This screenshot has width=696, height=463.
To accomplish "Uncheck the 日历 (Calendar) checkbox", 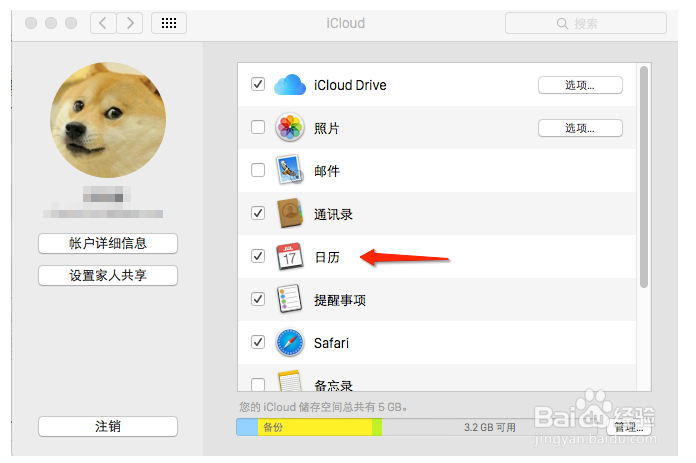I will coord(258,256).
